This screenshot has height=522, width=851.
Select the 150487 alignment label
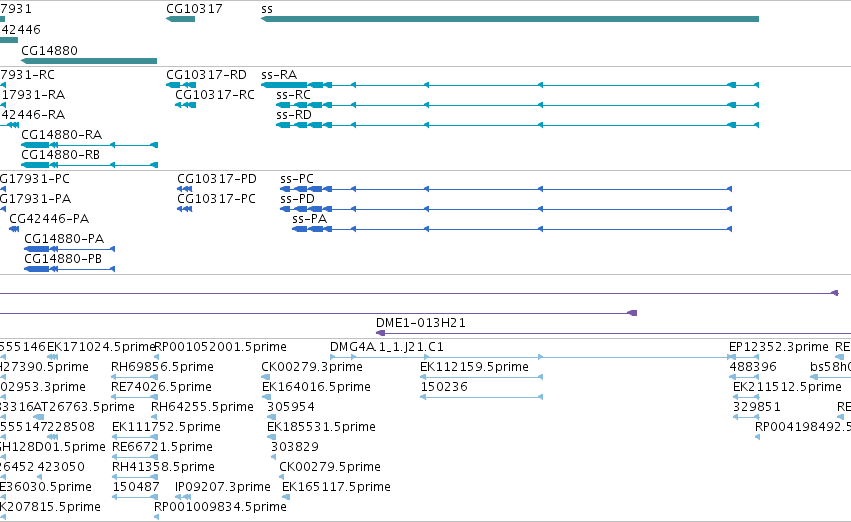pyautogui.click(x=136, y=487)
